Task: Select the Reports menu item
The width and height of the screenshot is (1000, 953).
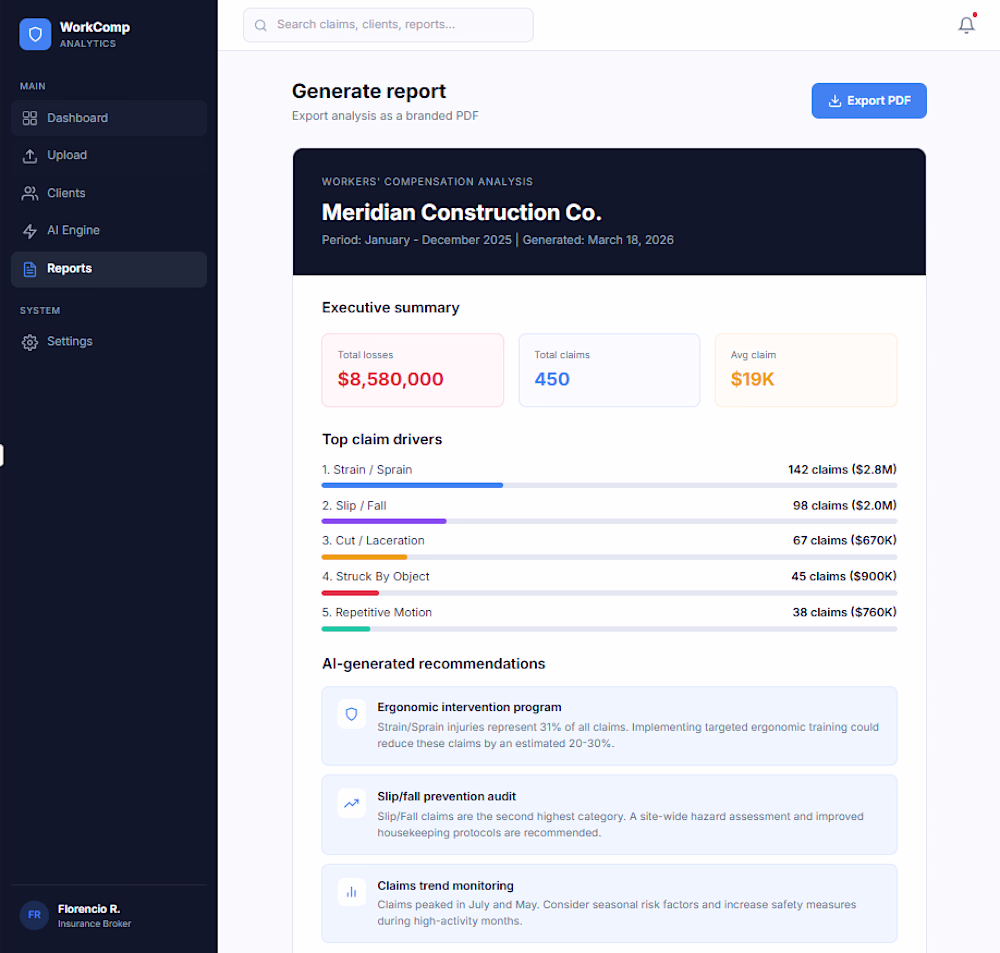Action: (108, 269)
